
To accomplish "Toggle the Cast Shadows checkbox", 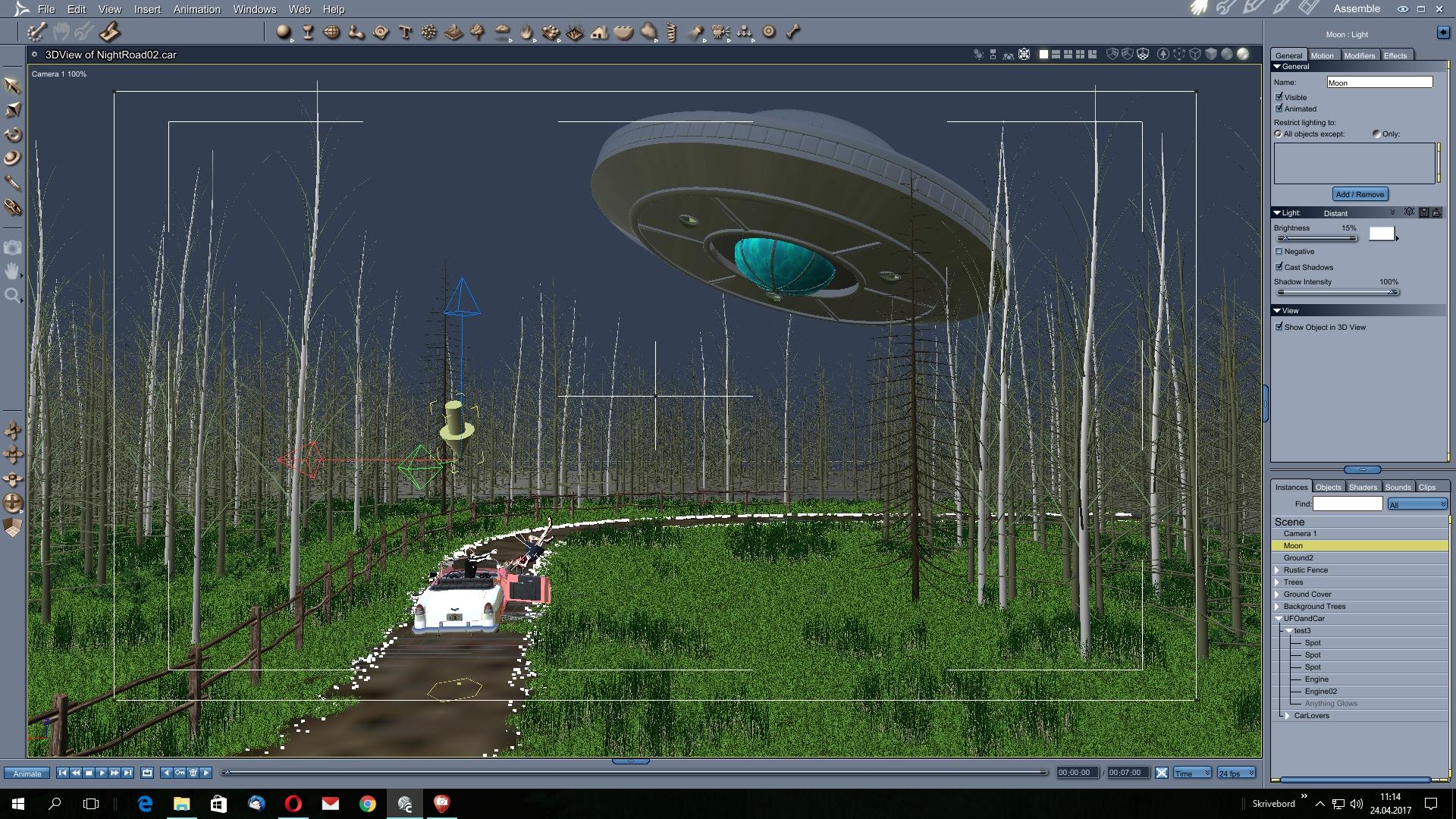I will click(1279, 267).
